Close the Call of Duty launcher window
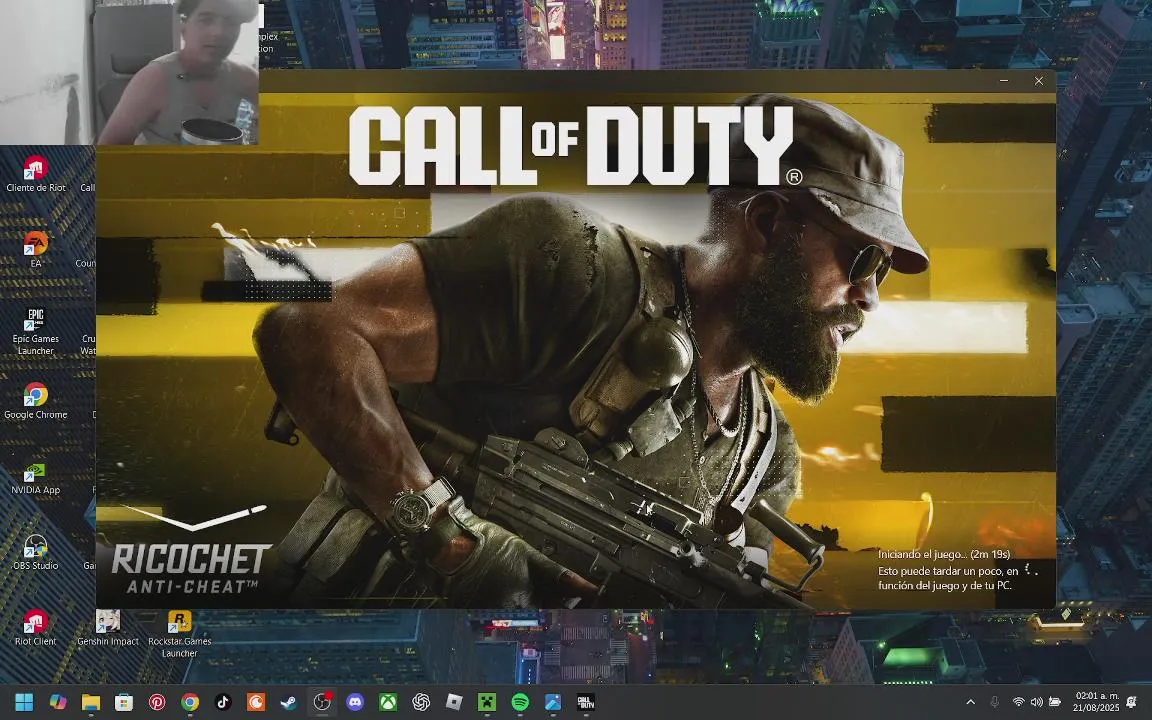 tap(1039, 81)
